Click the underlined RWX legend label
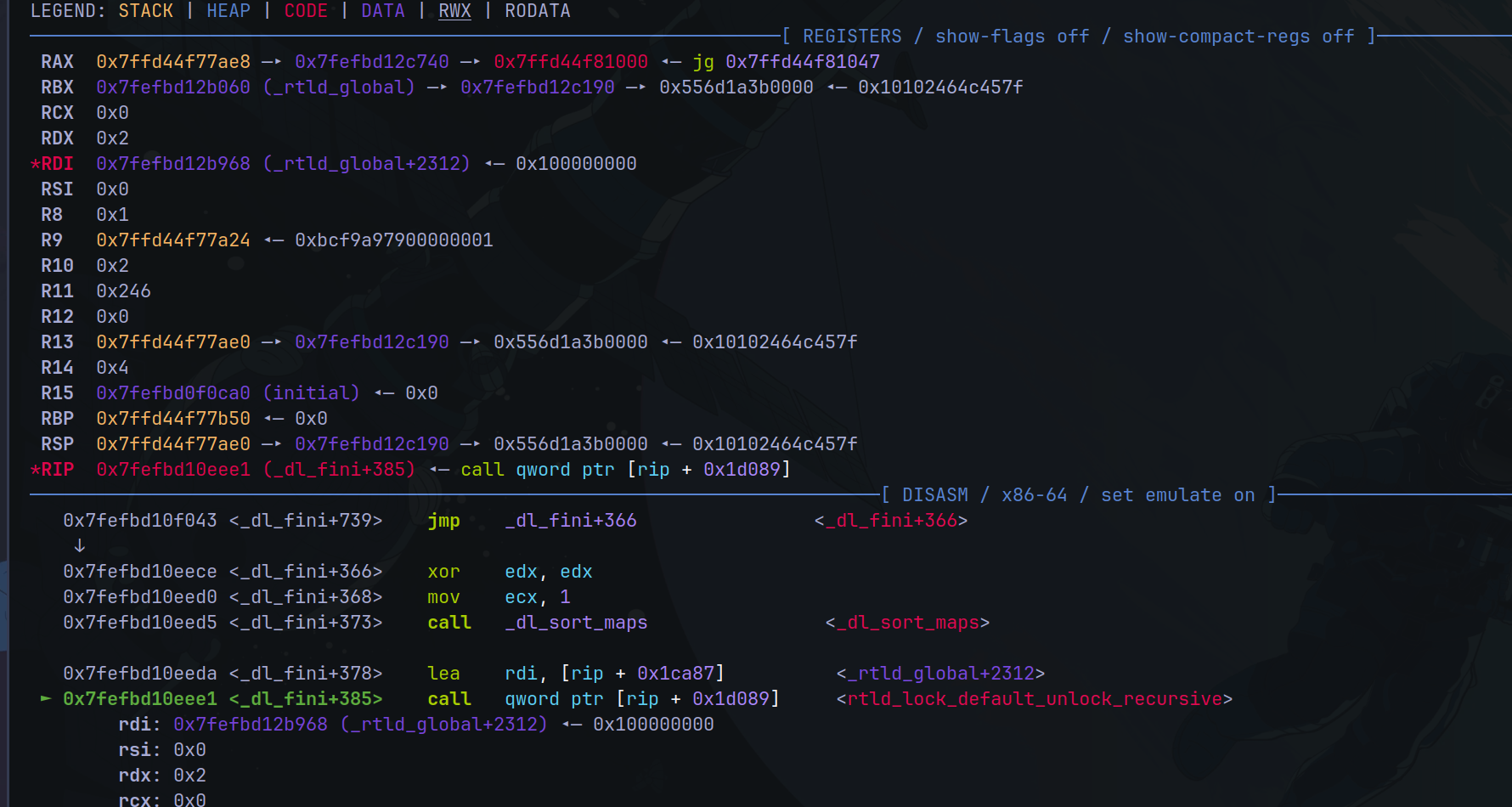 point(454,11)
